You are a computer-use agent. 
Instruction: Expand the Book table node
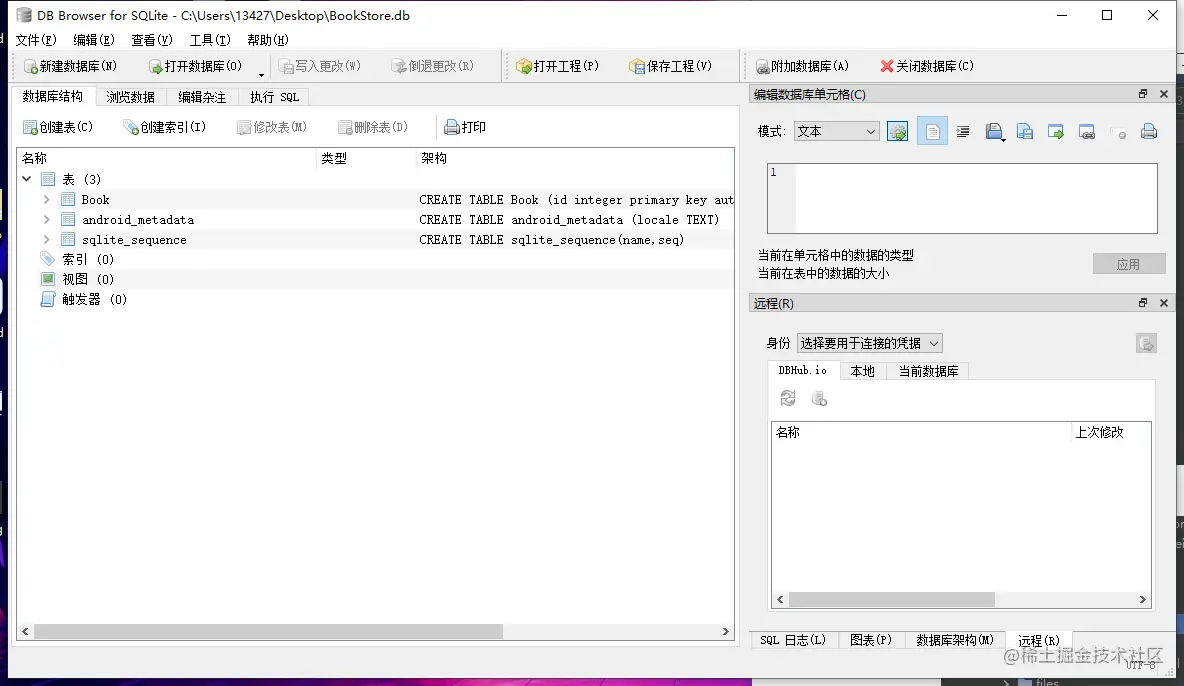pyautogui.click(x=47, y=199)
